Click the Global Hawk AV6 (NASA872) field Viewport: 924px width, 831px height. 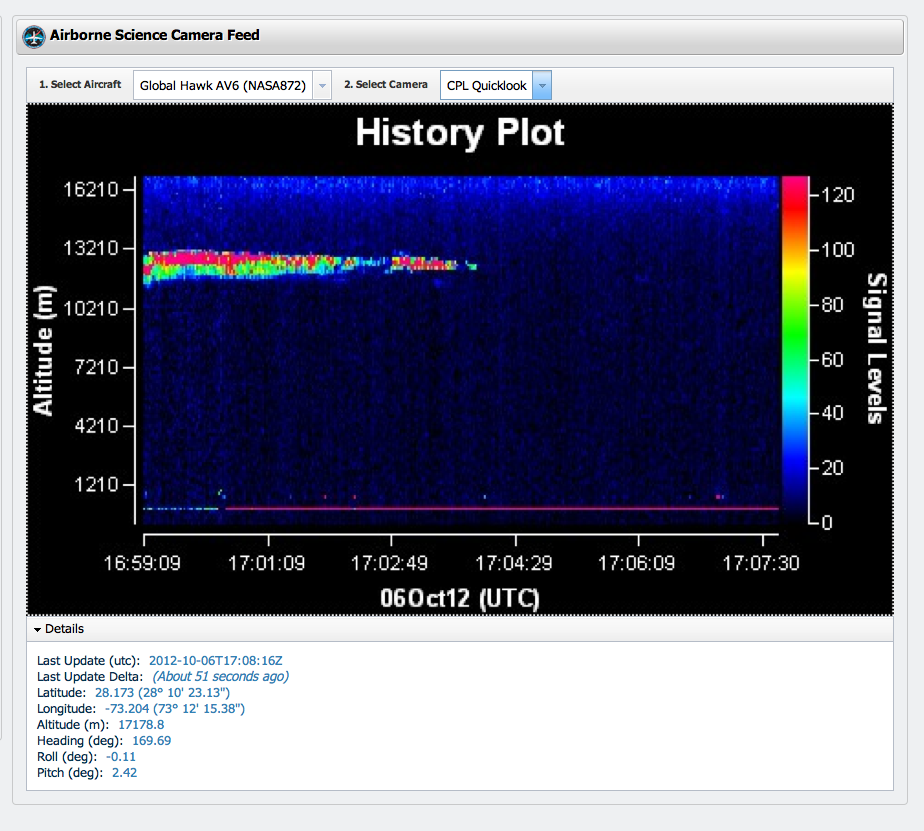pos(223,86)
